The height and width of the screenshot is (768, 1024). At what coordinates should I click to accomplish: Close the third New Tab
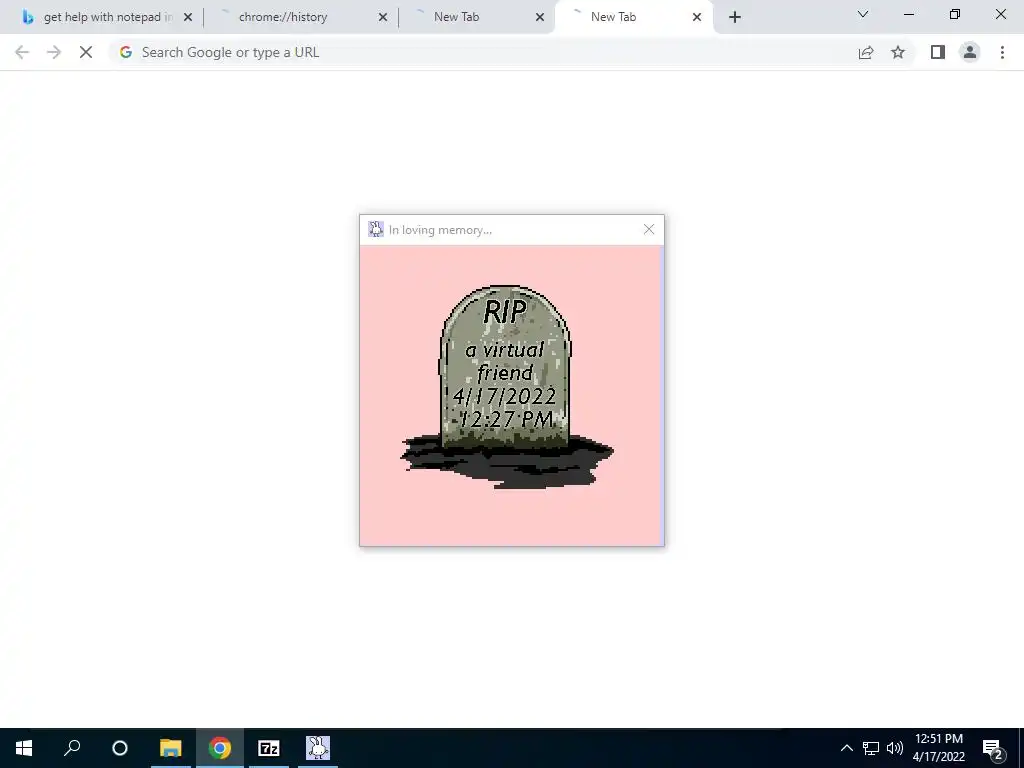(540, 17)
